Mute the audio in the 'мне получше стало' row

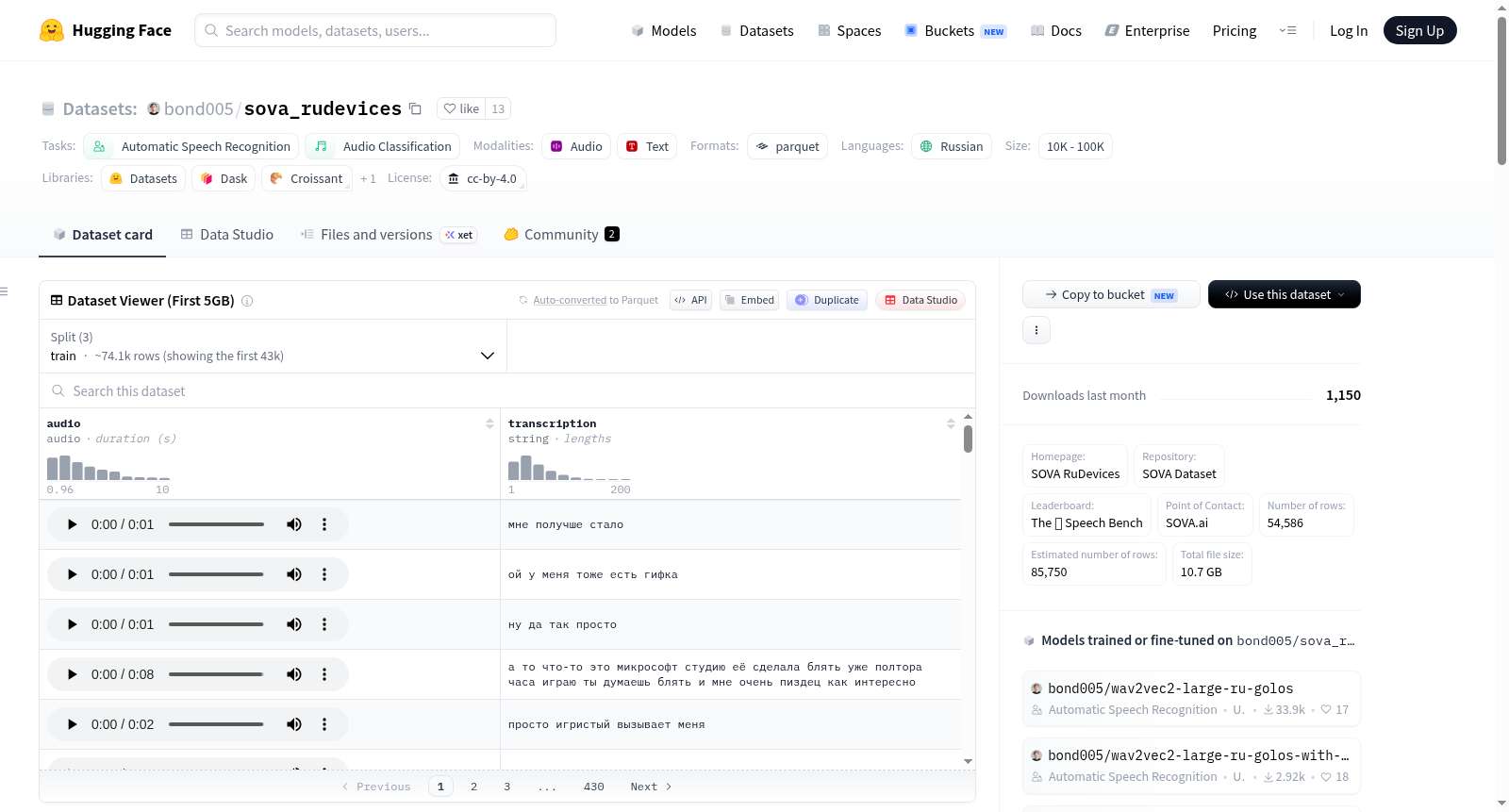click(x=294, y=524)
